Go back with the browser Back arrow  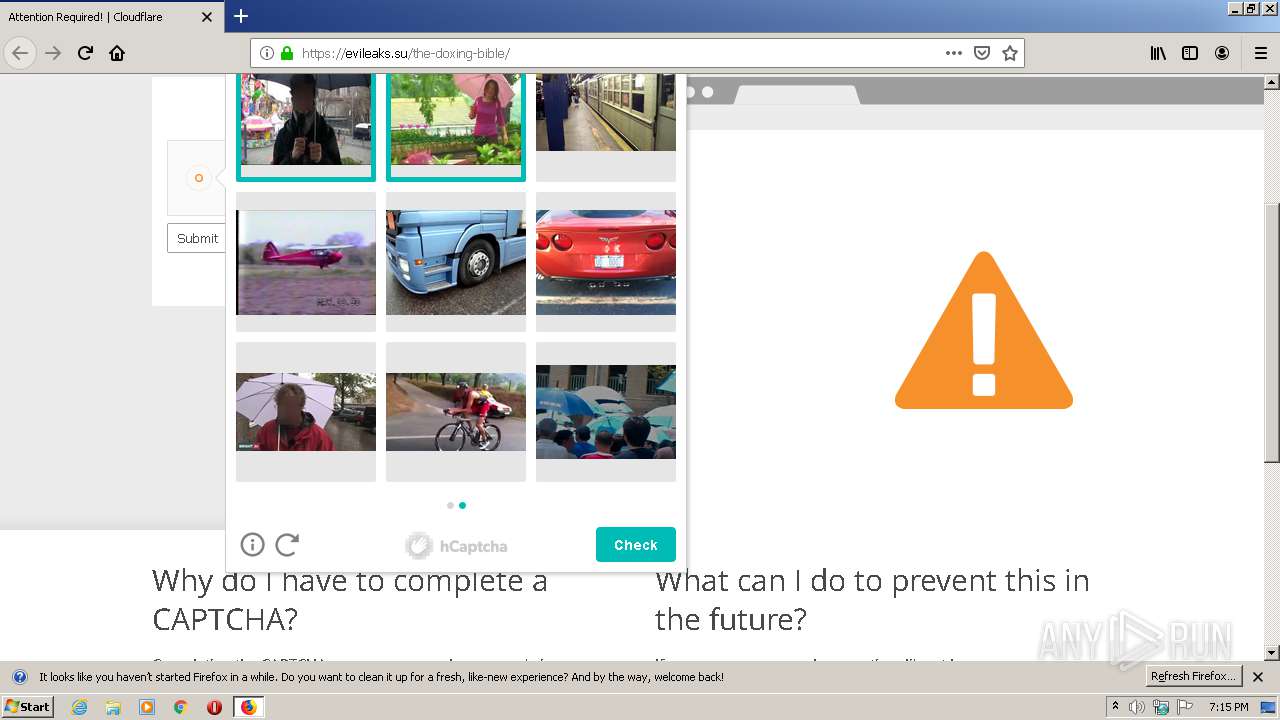[20, 53]
